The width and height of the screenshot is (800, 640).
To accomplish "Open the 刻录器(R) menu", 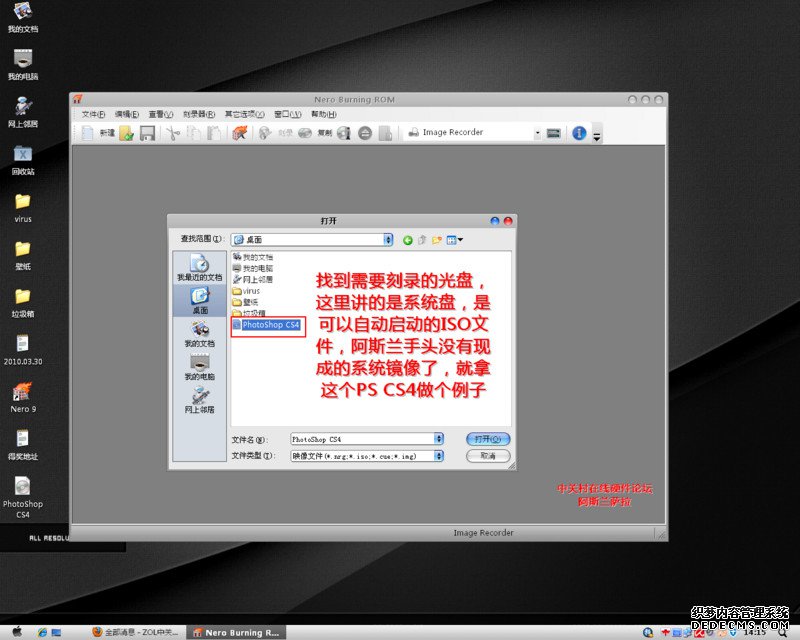I will click(199, 114).
